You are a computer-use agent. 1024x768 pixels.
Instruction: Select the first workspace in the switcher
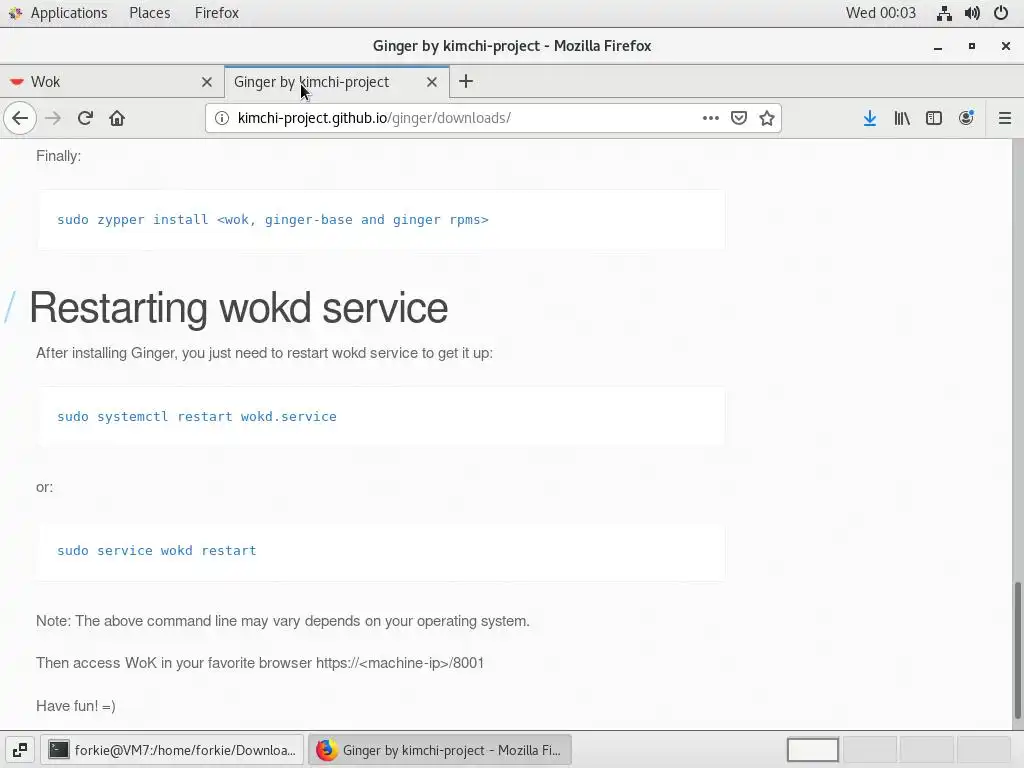click(x=812, y=750)
